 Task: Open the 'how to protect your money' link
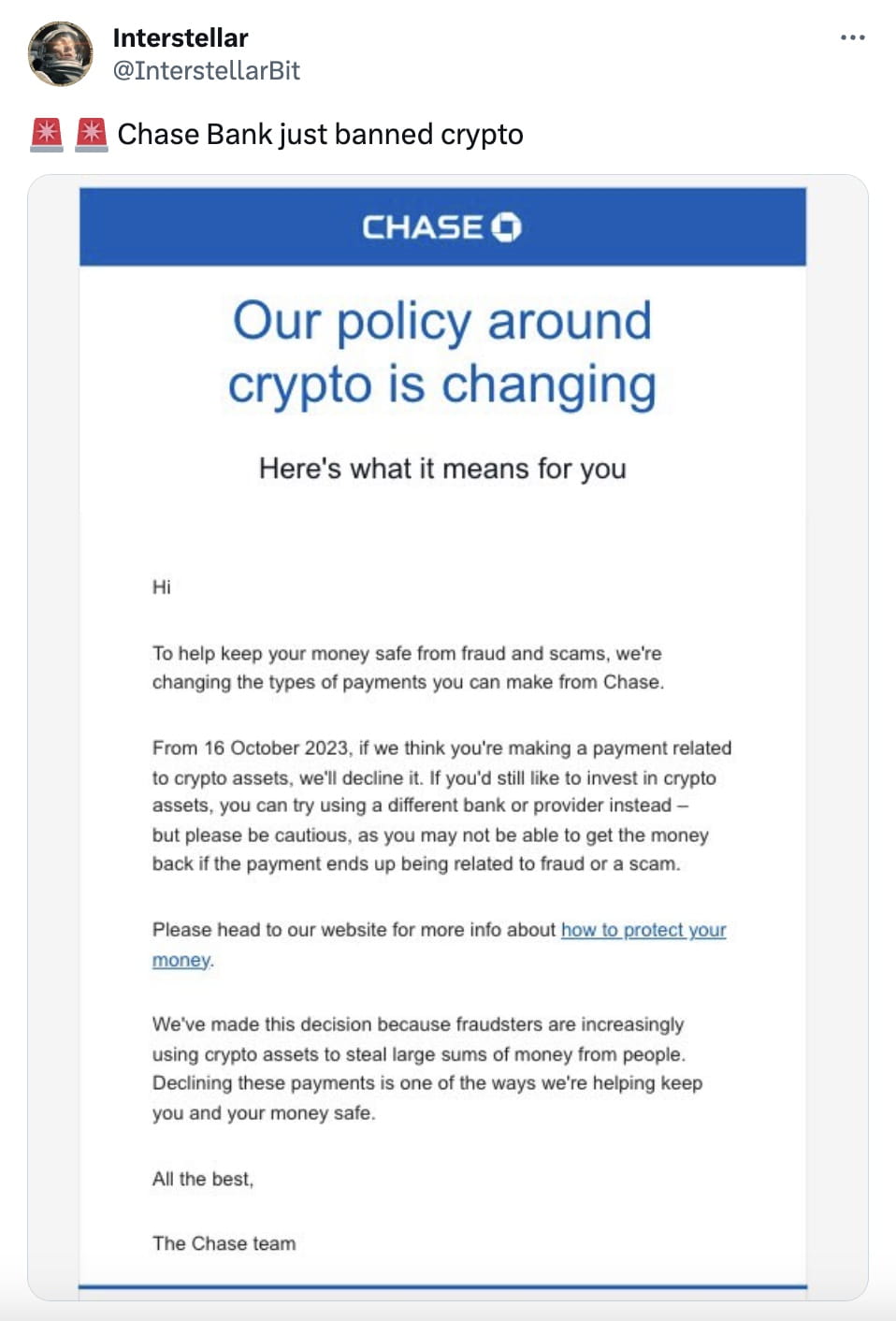[643, 930]
